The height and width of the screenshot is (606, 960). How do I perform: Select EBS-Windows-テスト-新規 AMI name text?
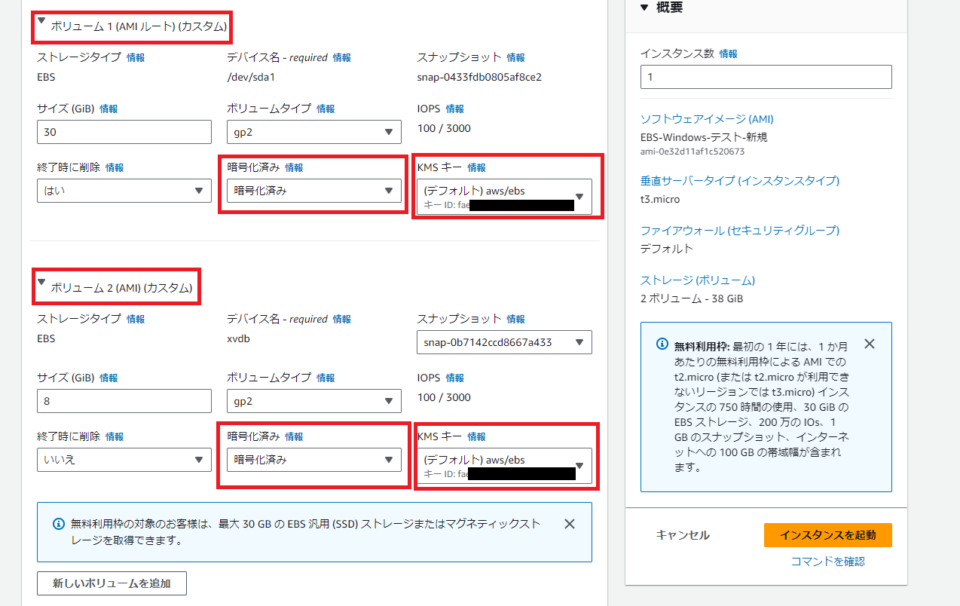(x=703, y=137)
